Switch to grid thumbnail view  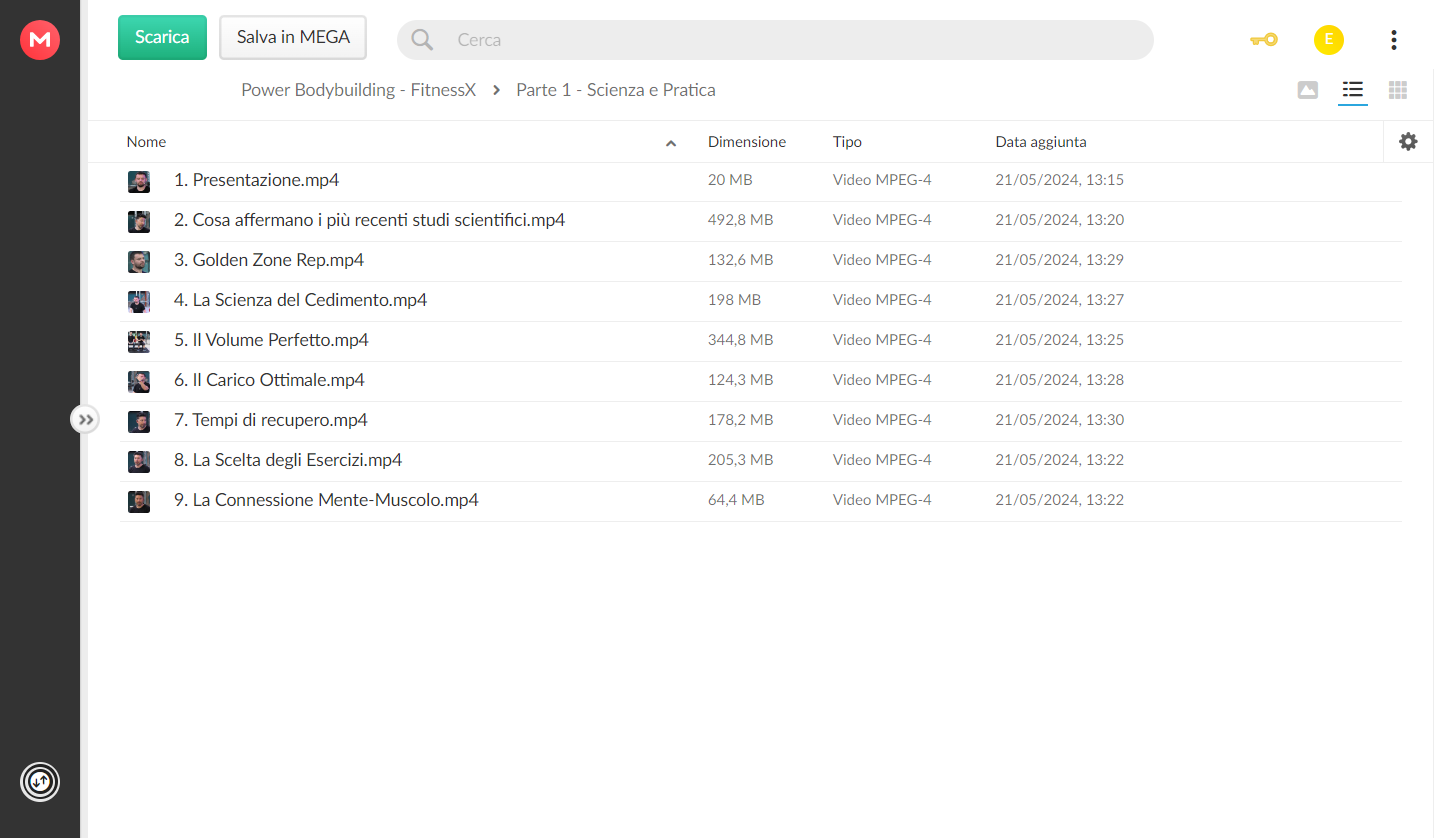pos(1398,90)
